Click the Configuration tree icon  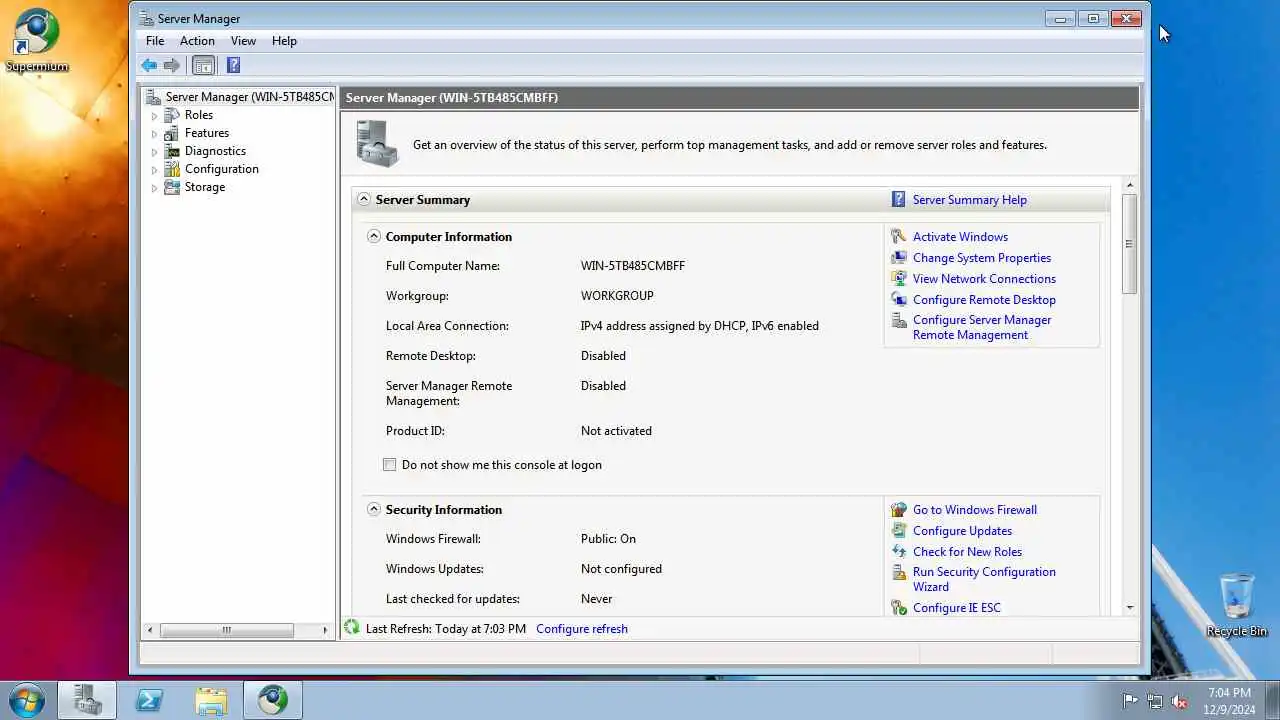(x=172, y=169)
